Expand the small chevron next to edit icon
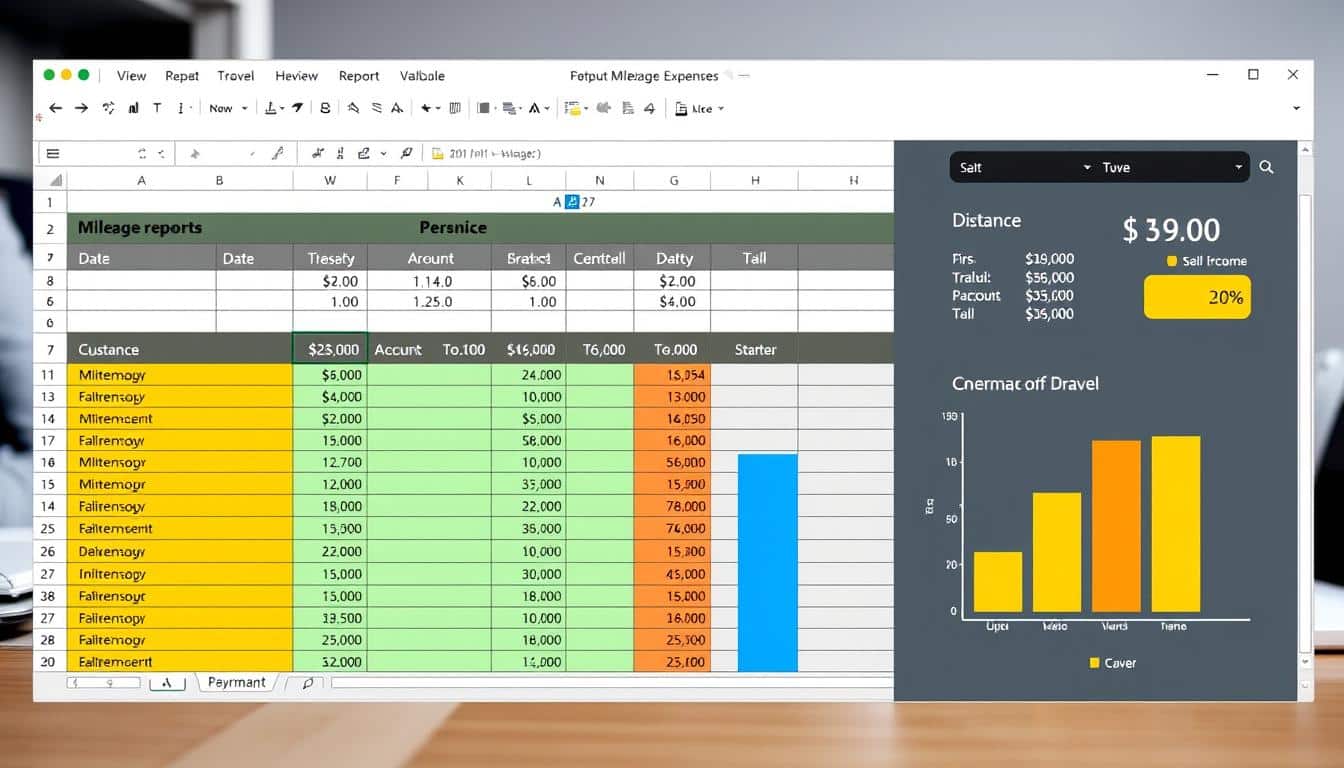Screen dimensions: 1344x768 pyautogui.click(x=383, y=154)
